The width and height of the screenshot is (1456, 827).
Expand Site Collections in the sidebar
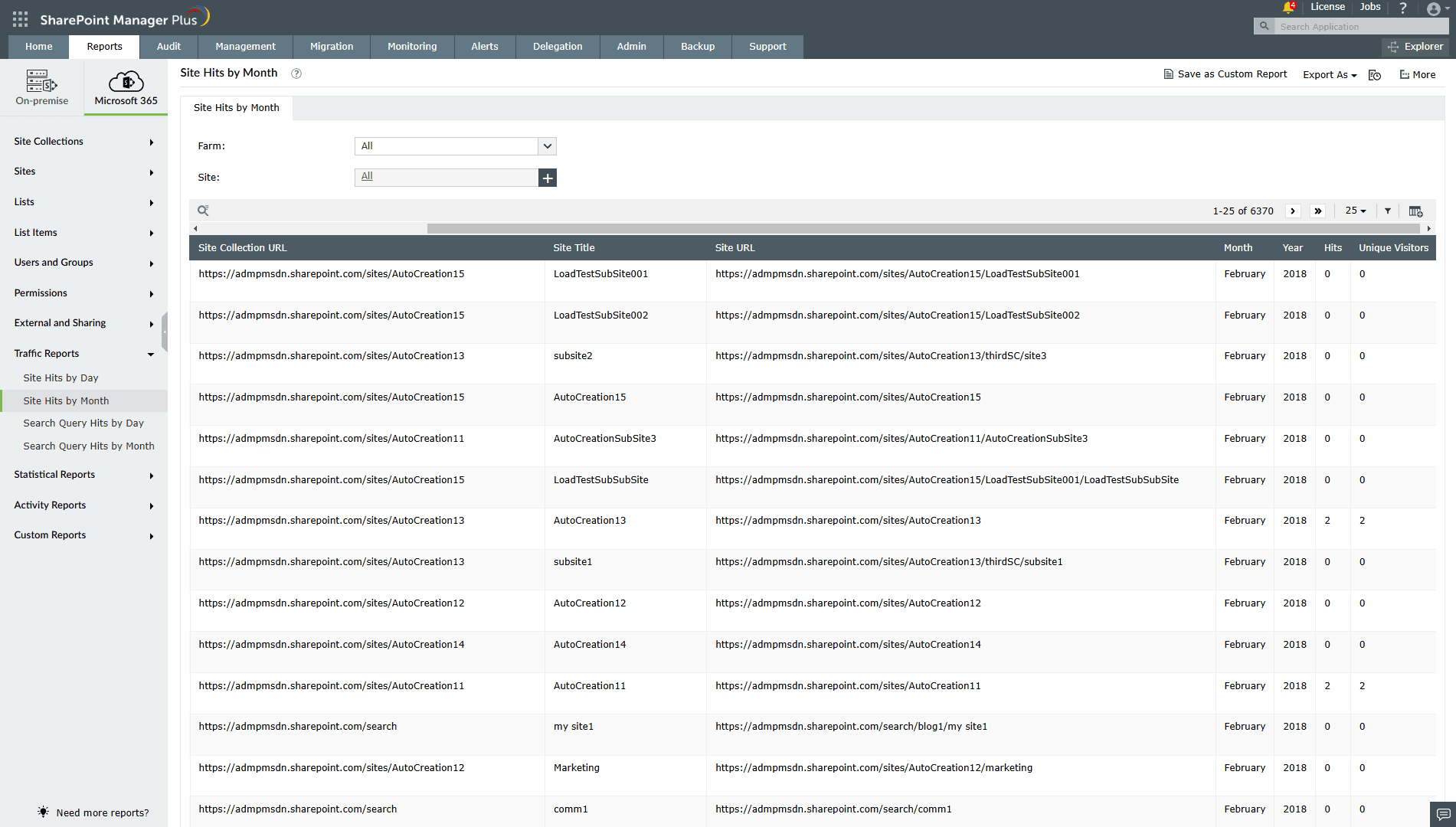coord(83,142)
